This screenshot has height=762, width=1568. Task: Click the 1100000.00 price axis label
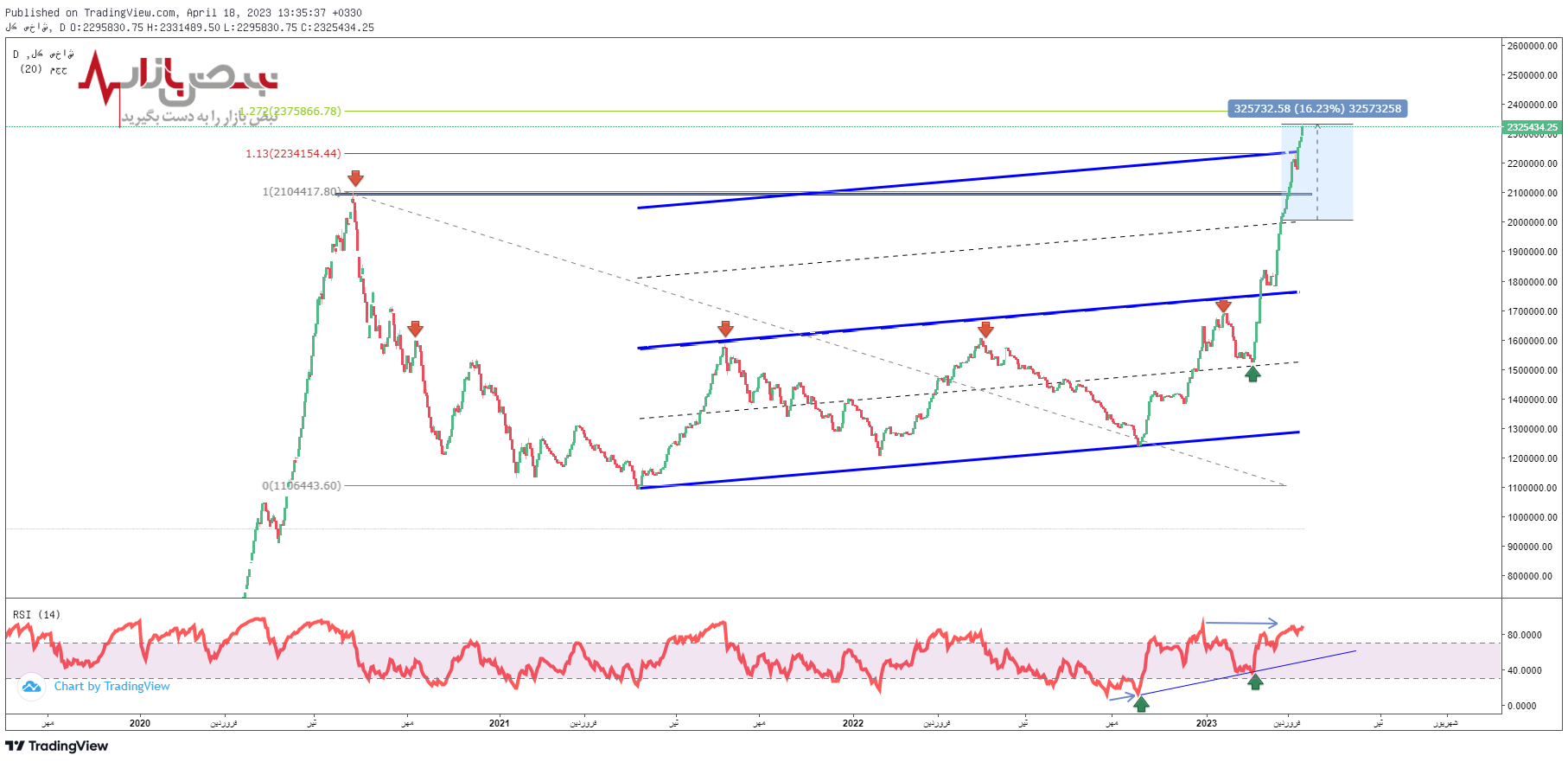pyautogui.click(x=1533, y=488)
